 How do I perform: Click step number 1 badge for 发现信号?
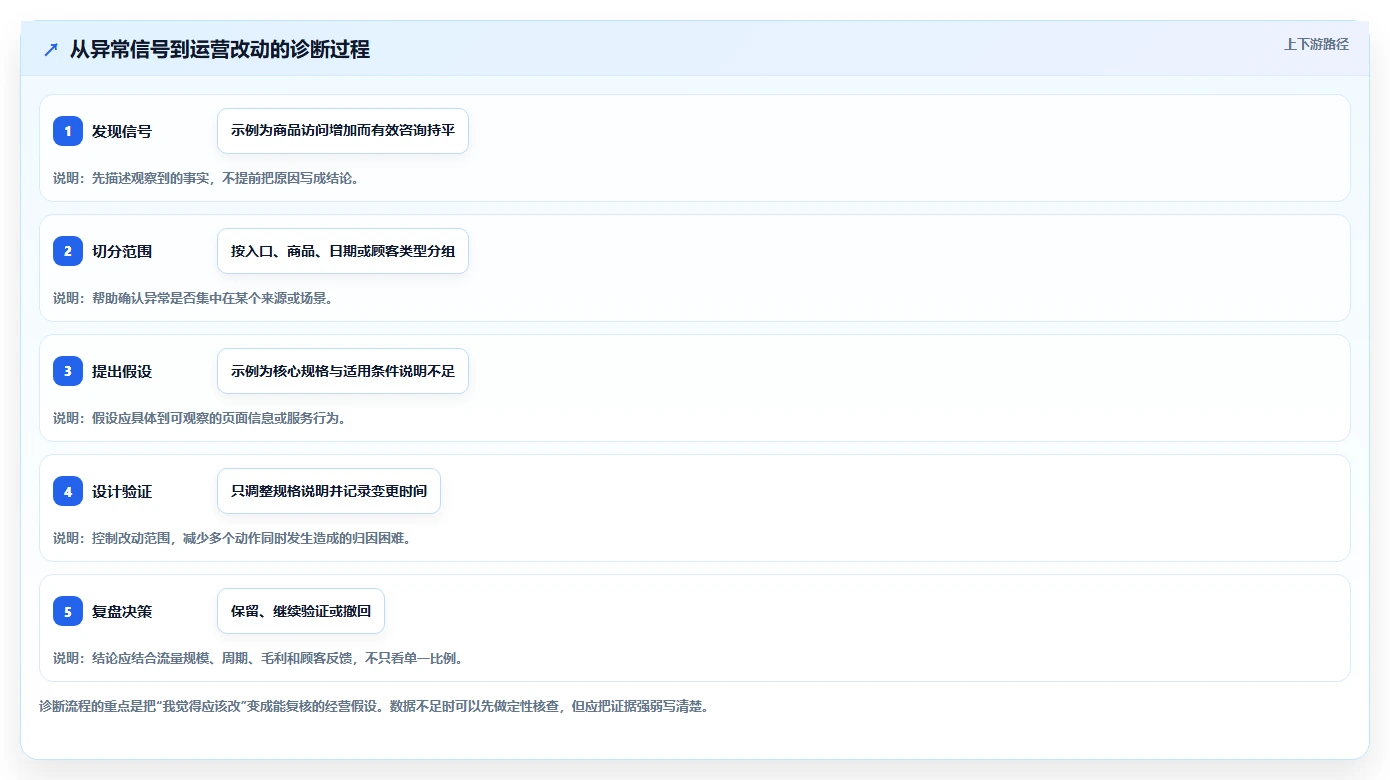[x=68, y=131]
